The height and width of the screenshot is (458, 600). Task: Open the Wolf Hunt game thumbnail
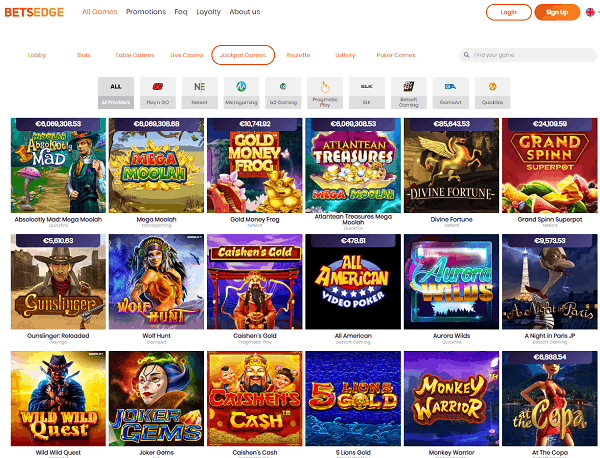coord(156,282)
